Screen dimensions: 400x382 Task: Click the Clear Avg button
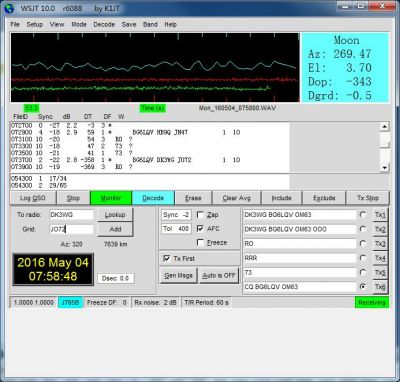(236, 198)
